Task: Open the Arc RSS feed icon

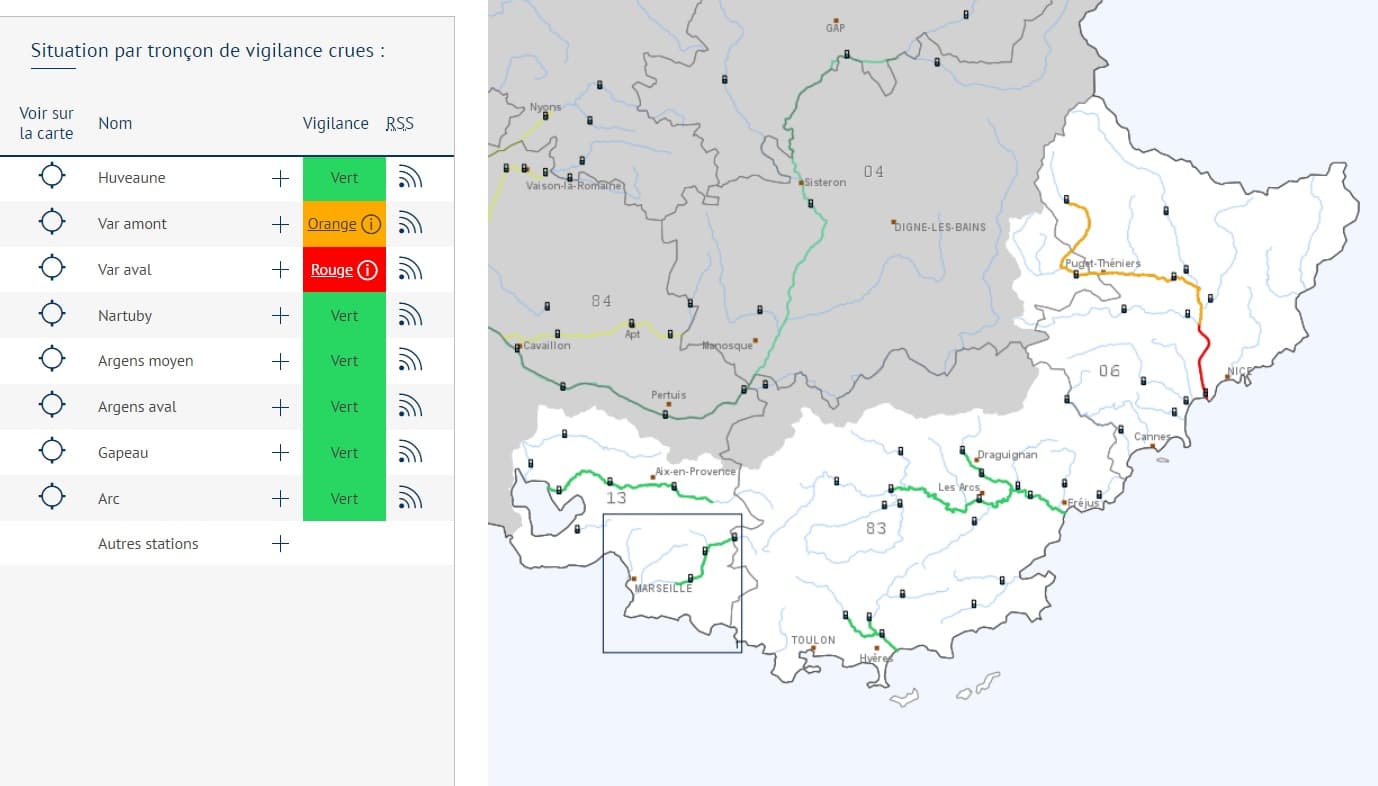Action: [x=410, y=499]
